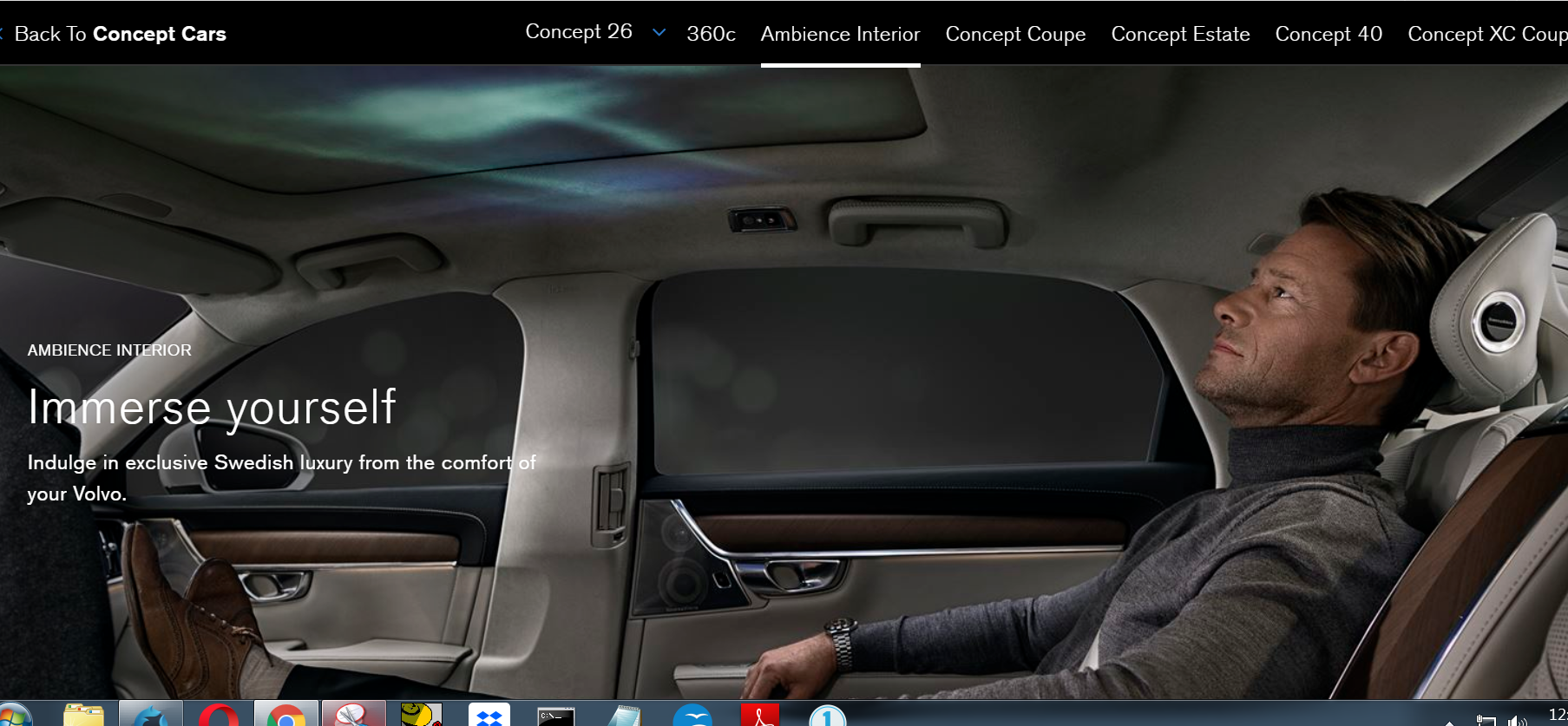
Task: Switch to the Concept Coupe tab
Action: click(1015, 34)
